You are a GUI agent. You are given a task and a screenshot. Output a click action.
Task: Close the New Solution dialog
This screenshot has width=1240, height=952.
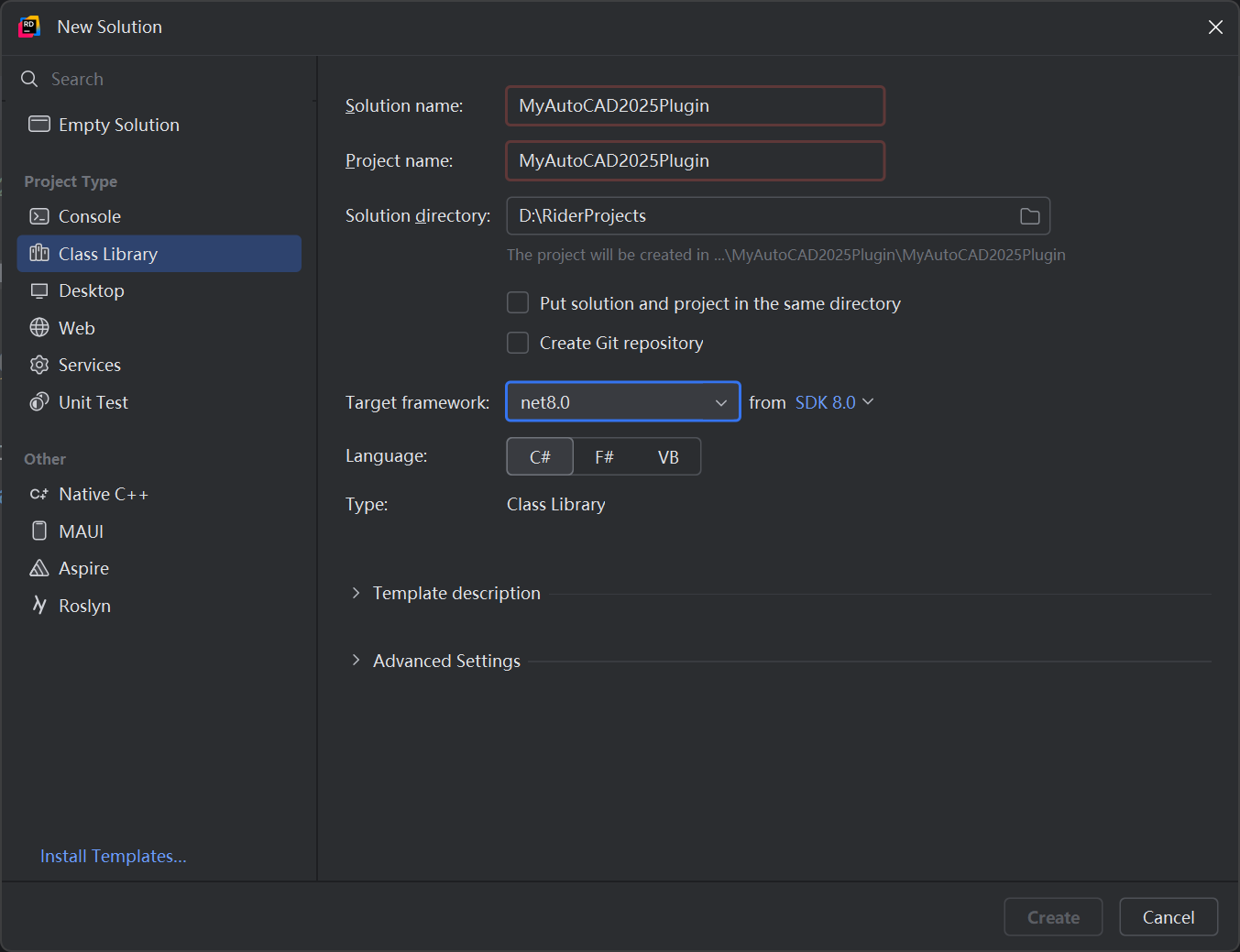pyautogui.click(x=1215, y=27)
